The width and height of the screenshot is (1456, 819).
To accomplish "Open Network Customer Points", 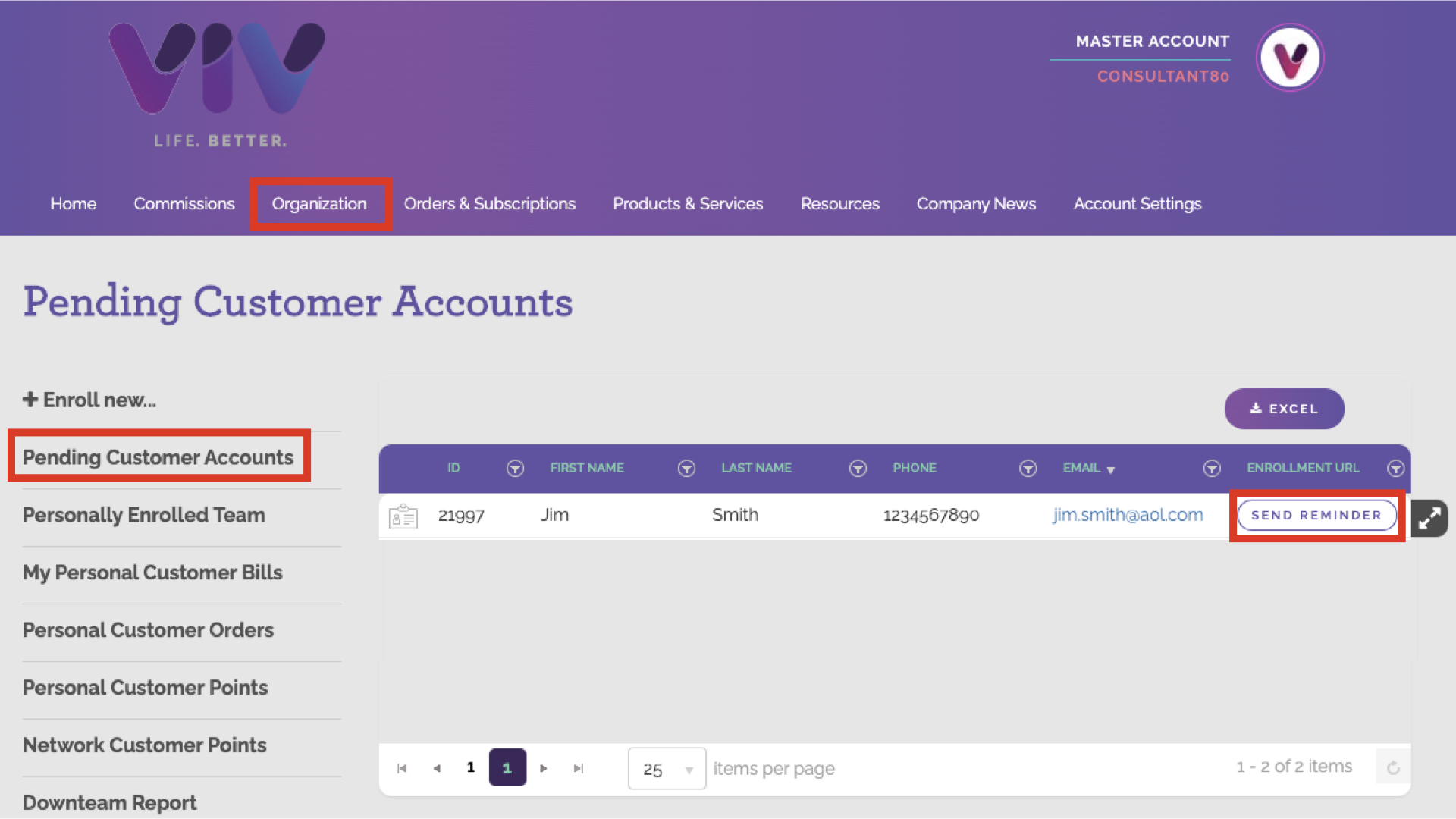I will point(144,745).
